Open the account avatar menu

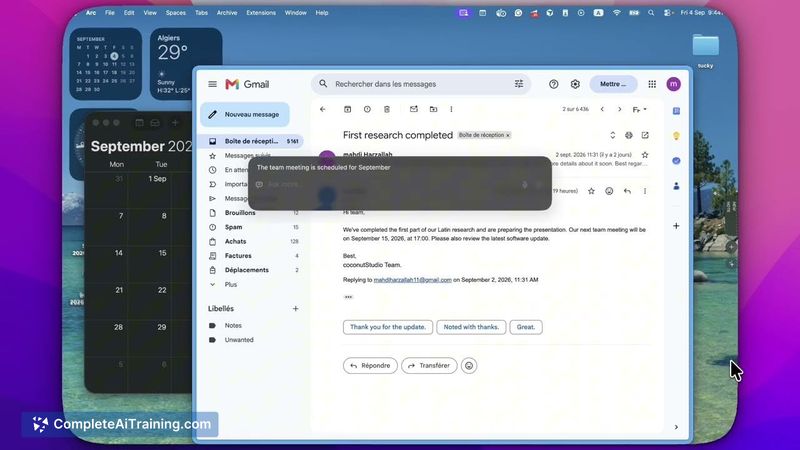[673, 84]
